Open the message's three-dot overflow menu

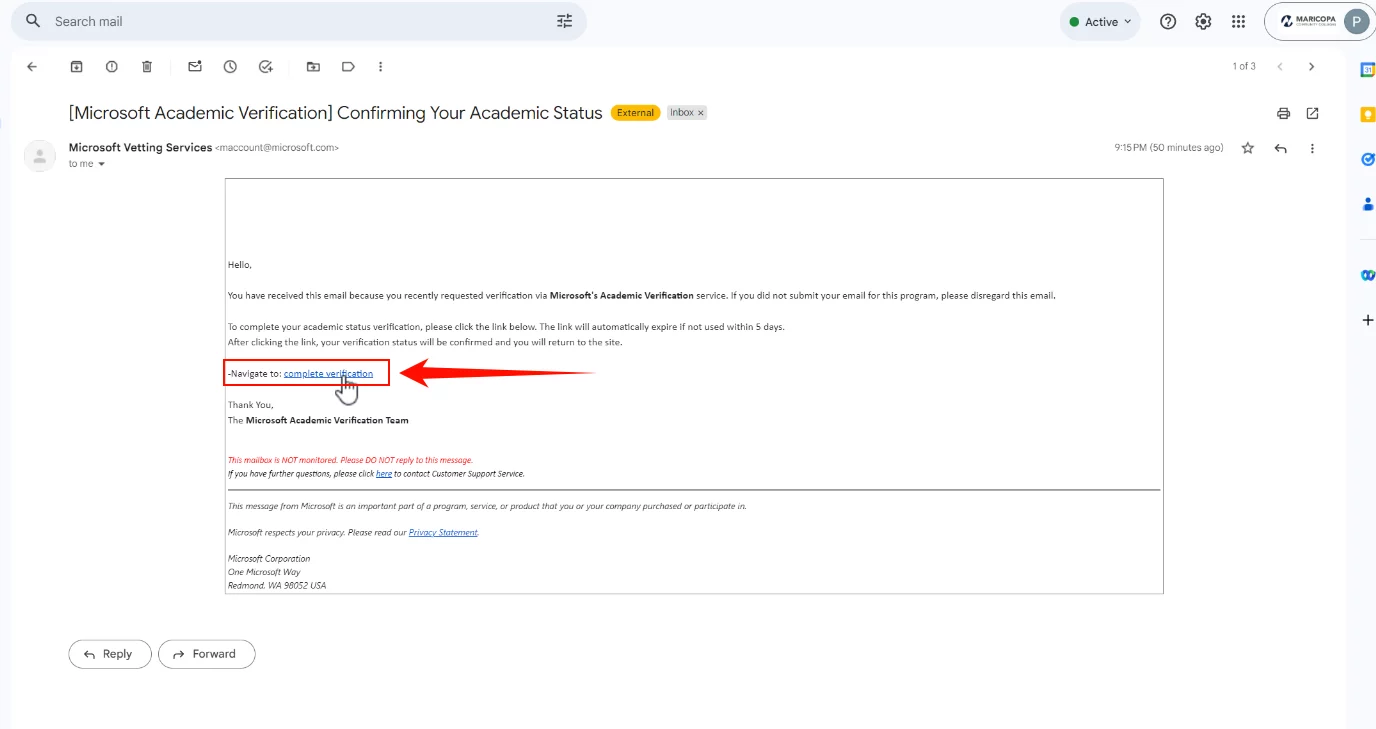pyautogui.click(x=1312, y=147)
